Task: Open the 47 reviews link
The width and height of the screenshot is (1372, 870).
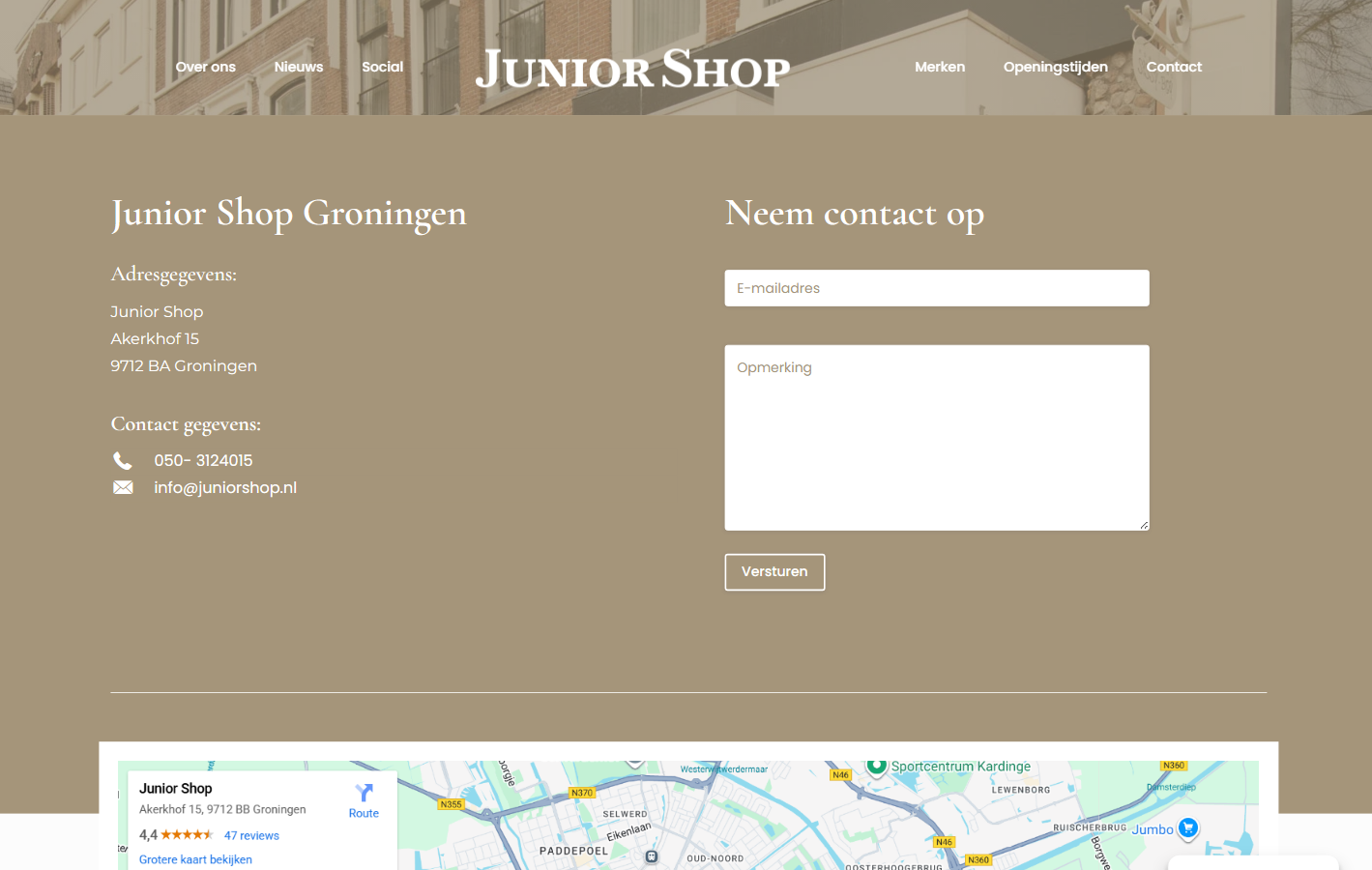Action: click(251, 834)
